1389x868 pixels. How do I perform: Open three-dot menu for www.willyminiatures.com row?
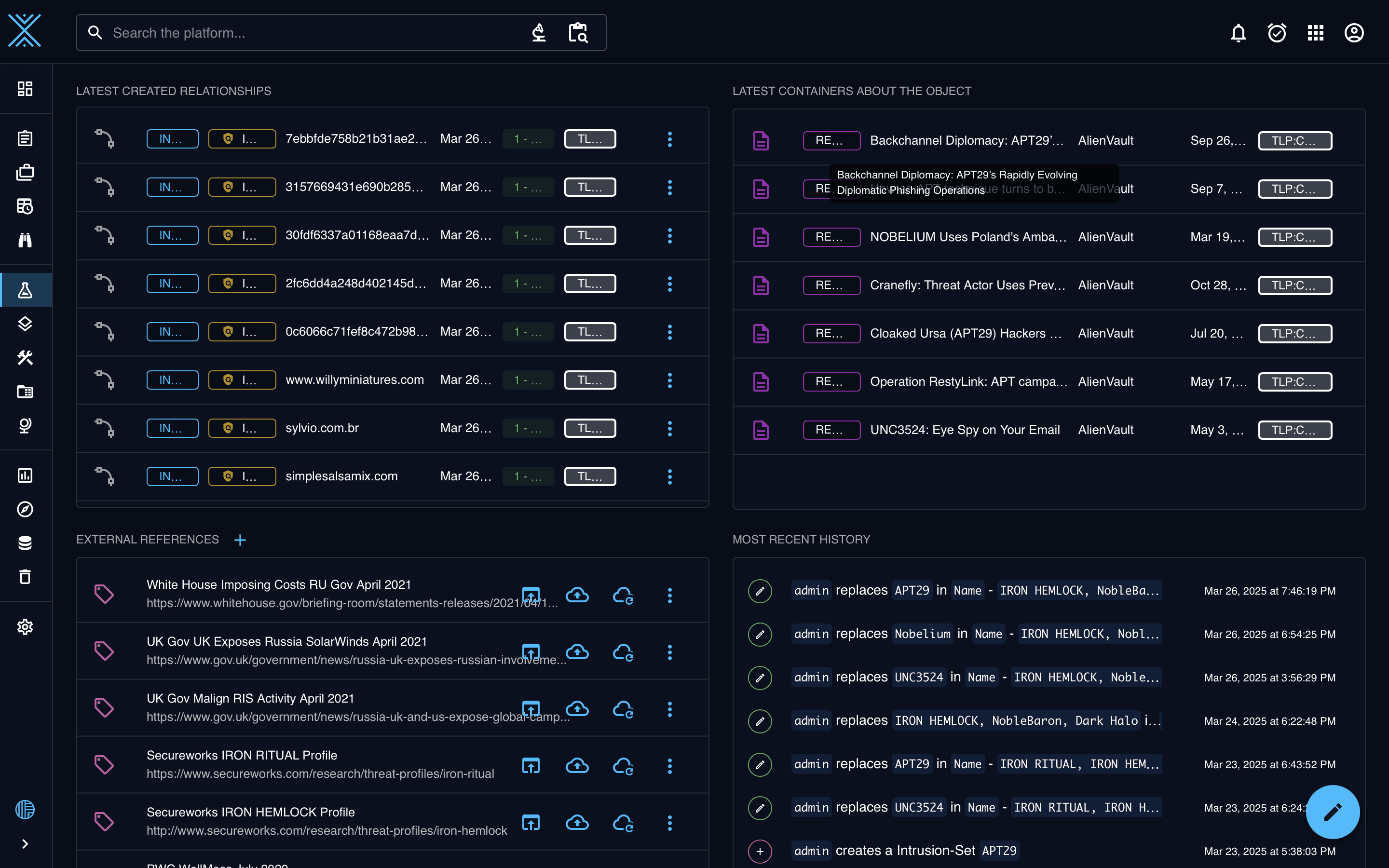[x=669, y=380]
